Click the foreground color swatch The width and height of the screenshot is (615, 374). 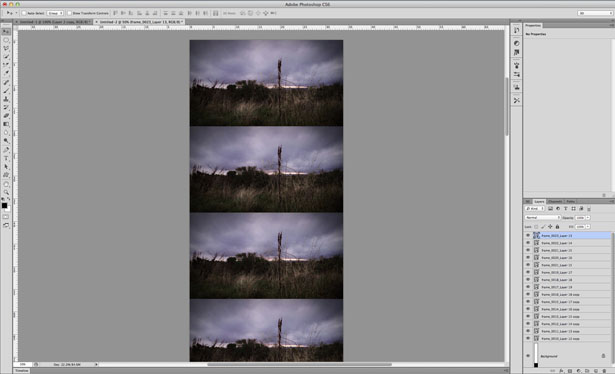4,205
